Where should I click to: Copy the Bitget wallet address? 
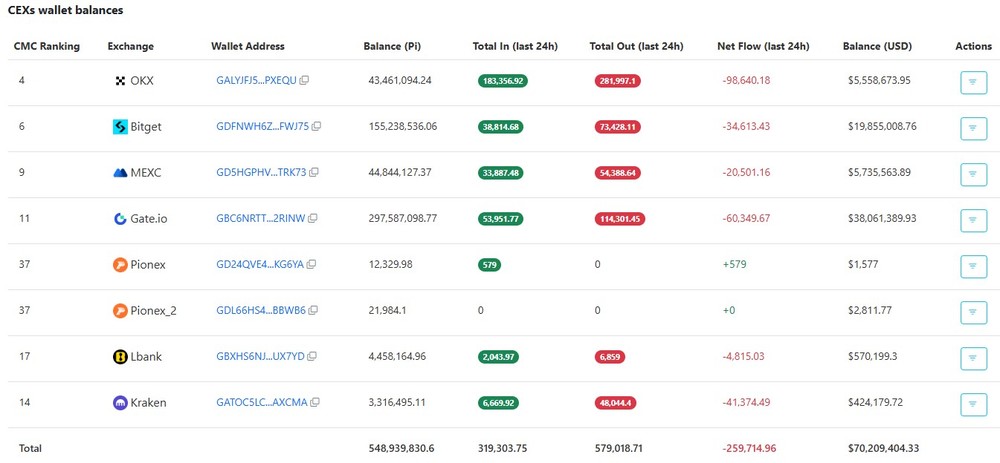(x=316, y=126)
